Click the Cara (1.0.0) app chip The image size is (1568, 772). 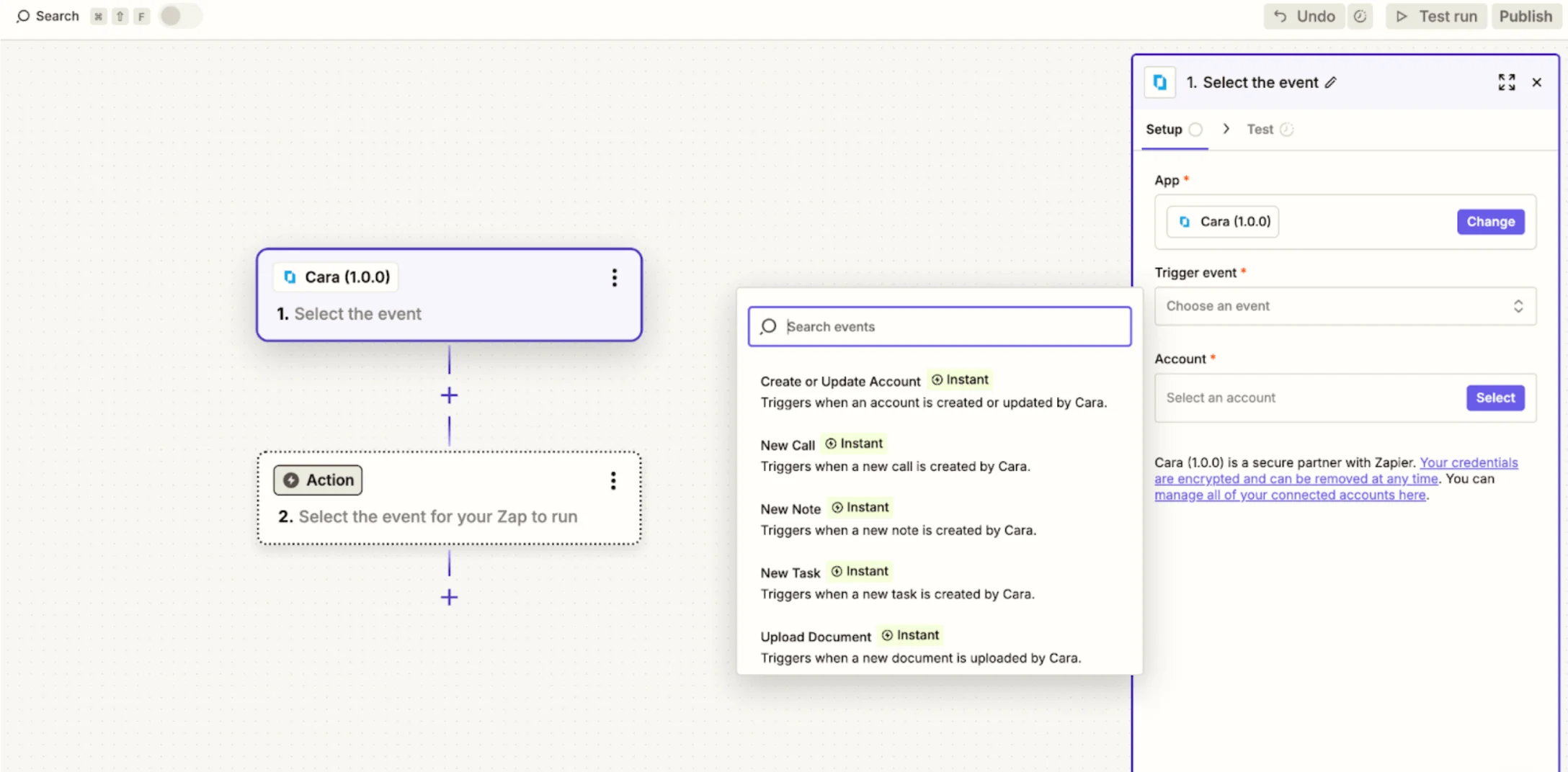1223,222
